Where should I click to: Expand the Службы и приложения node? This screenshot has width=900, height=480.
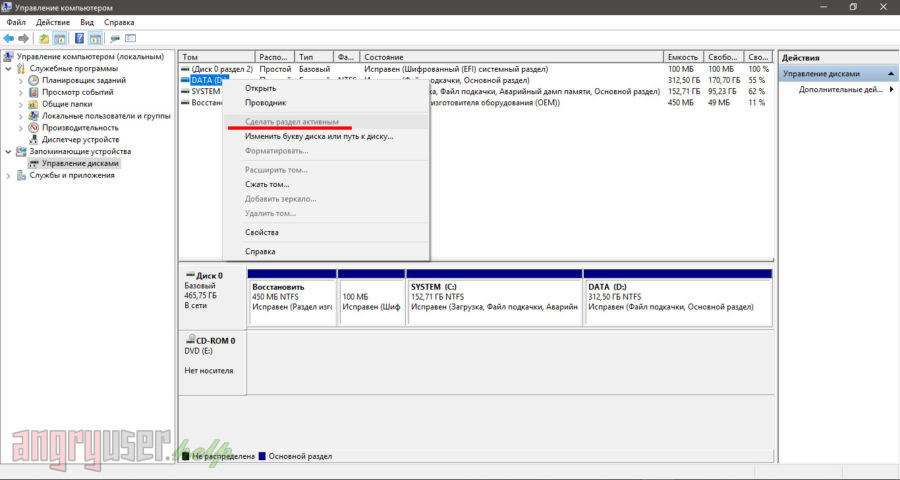(10, 175)
